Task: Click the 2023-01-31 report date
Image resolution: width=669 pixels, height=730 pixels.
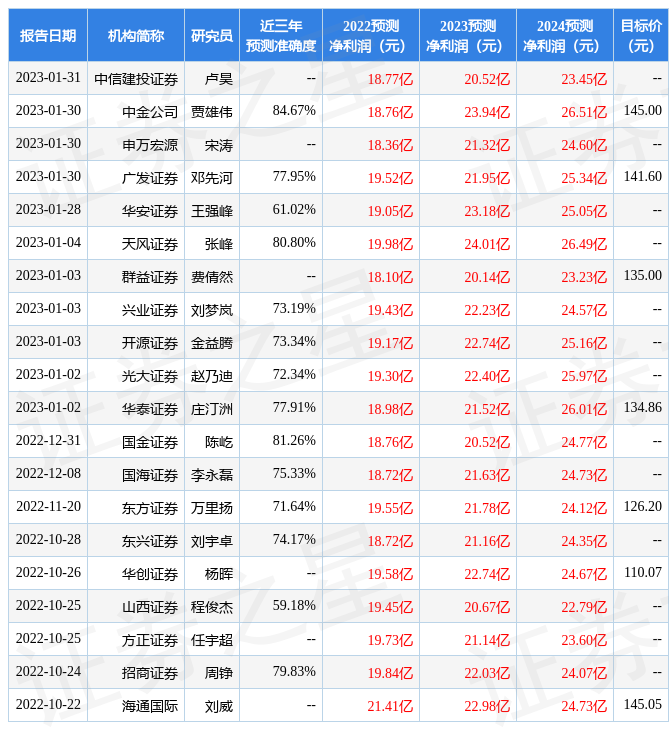Action: click(x=48, y=77)
